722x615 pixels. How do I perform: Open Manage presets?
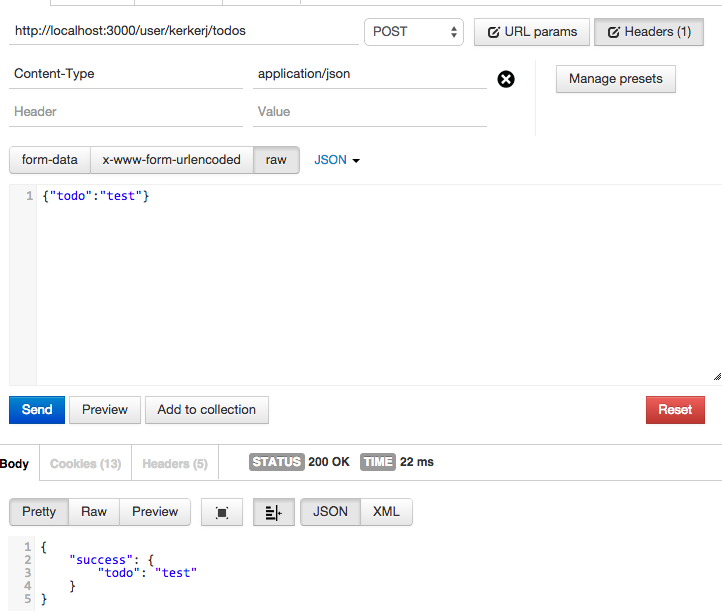[x=615, y=79]
